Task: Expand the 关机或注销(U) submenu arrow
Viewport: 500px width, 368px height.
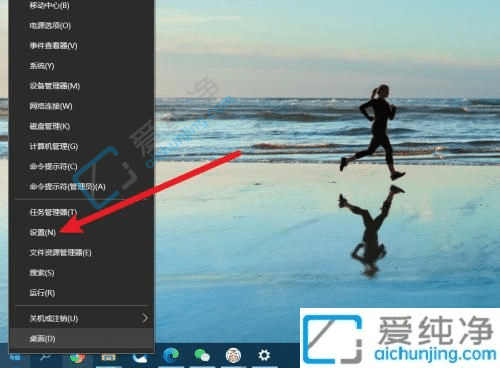Action: click(x=145, y=318)
